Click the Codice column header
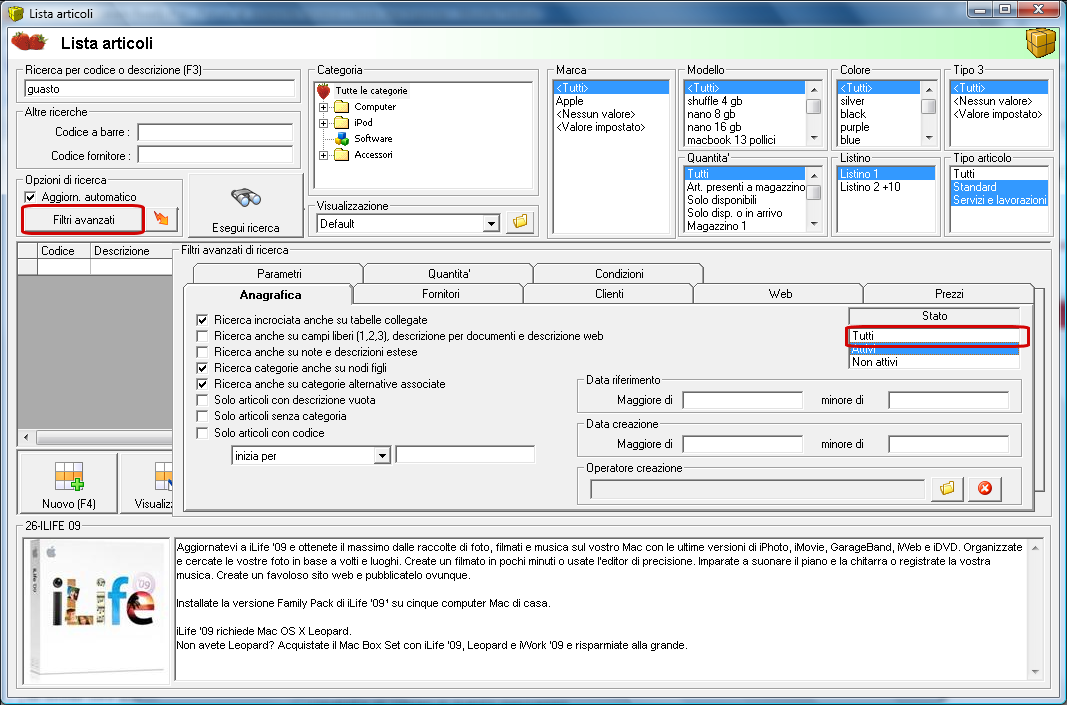Screen dimensions: 1067x705 (64, 251)
